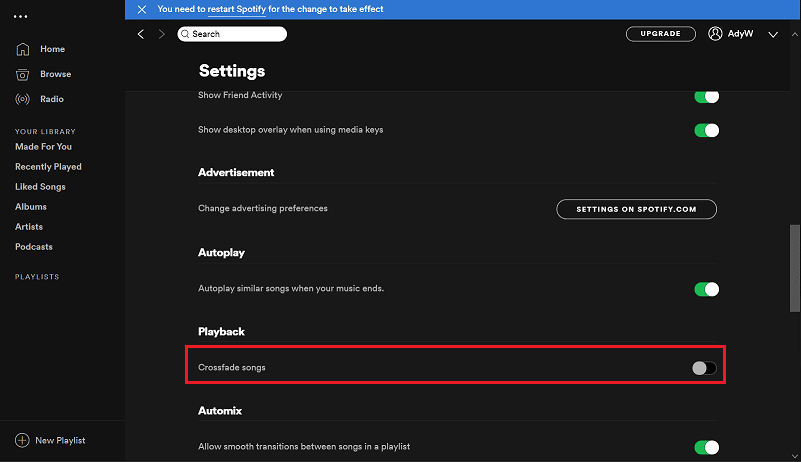Click the Advertisement section heading
Viewport: 801px width, 462px height.
236,173
